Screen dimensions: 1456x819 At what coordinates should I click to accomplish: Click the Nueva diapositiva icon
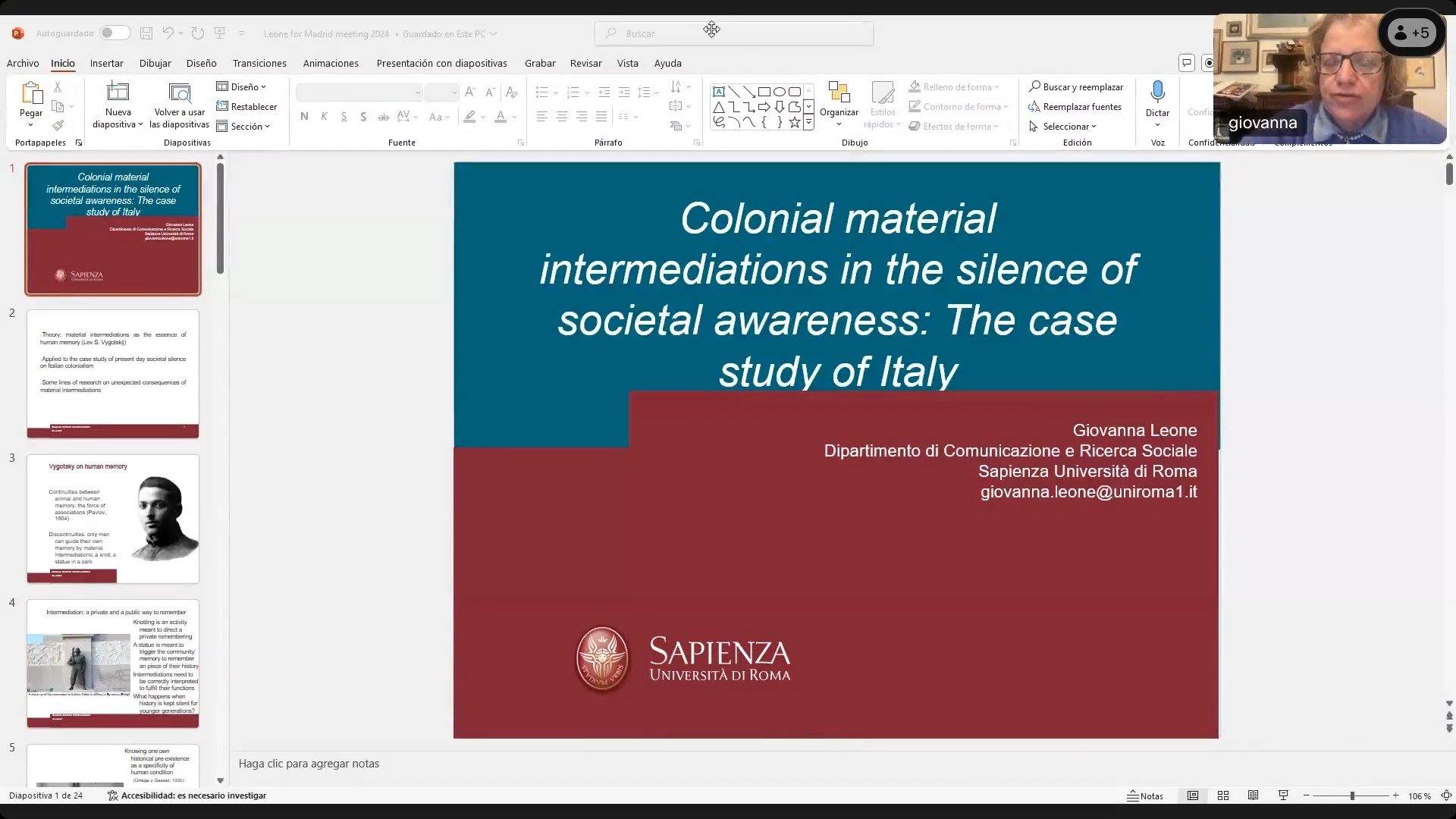(118, 92)
